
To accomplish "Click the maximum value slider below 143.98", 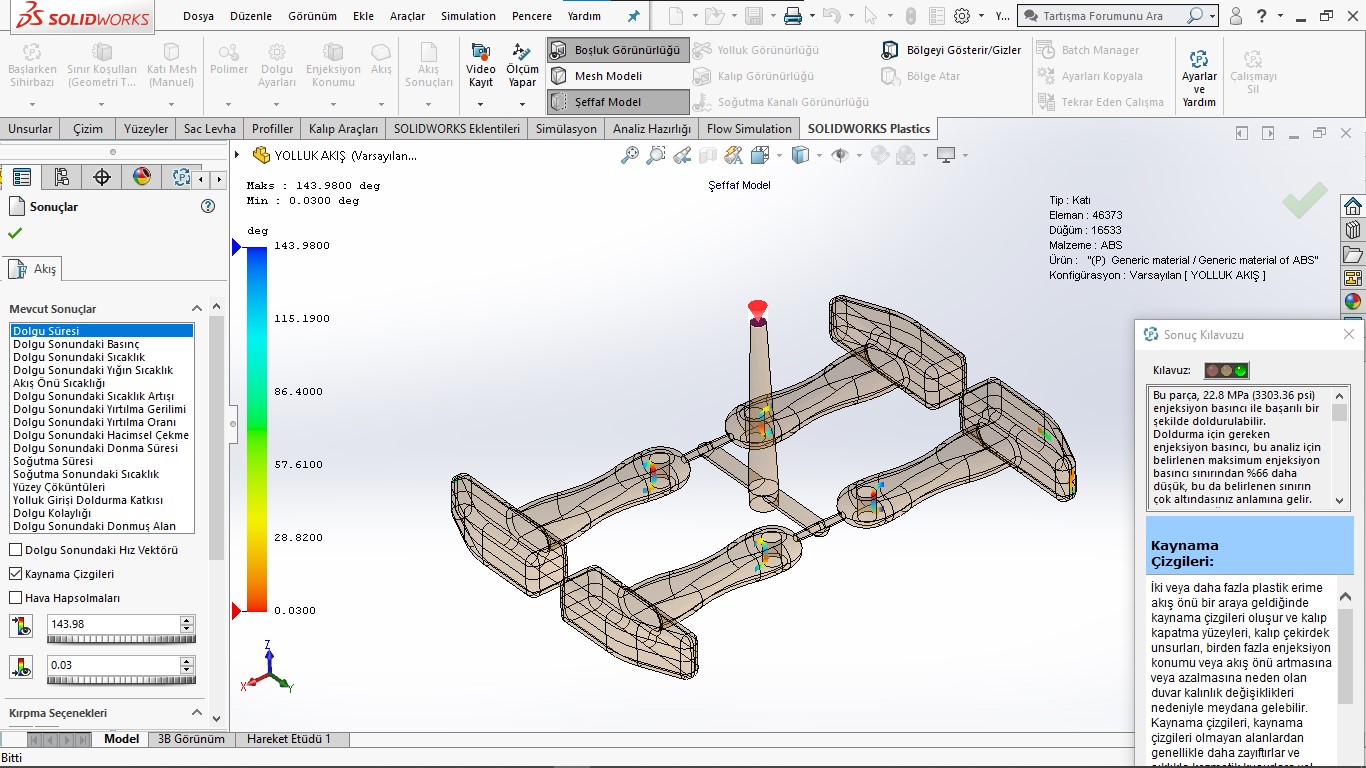I will point(121,640).
